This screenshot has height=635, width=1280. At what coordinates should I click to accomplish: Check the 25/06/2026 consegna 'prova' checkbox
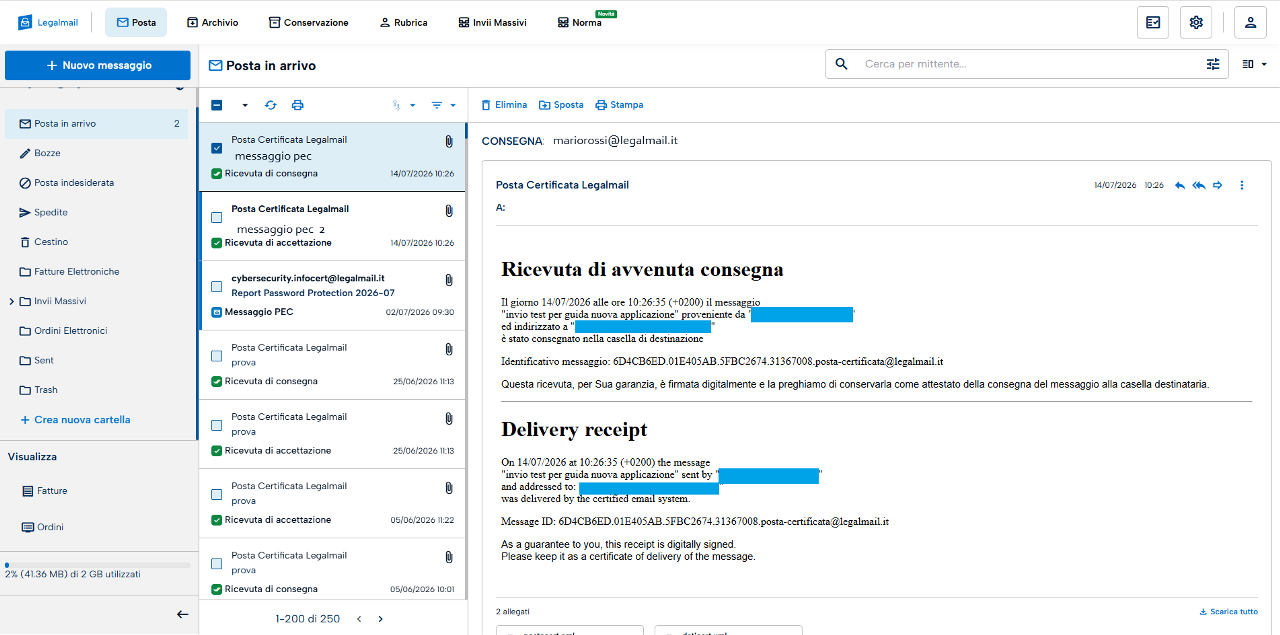pyautogui.click(x=217, y=355)
